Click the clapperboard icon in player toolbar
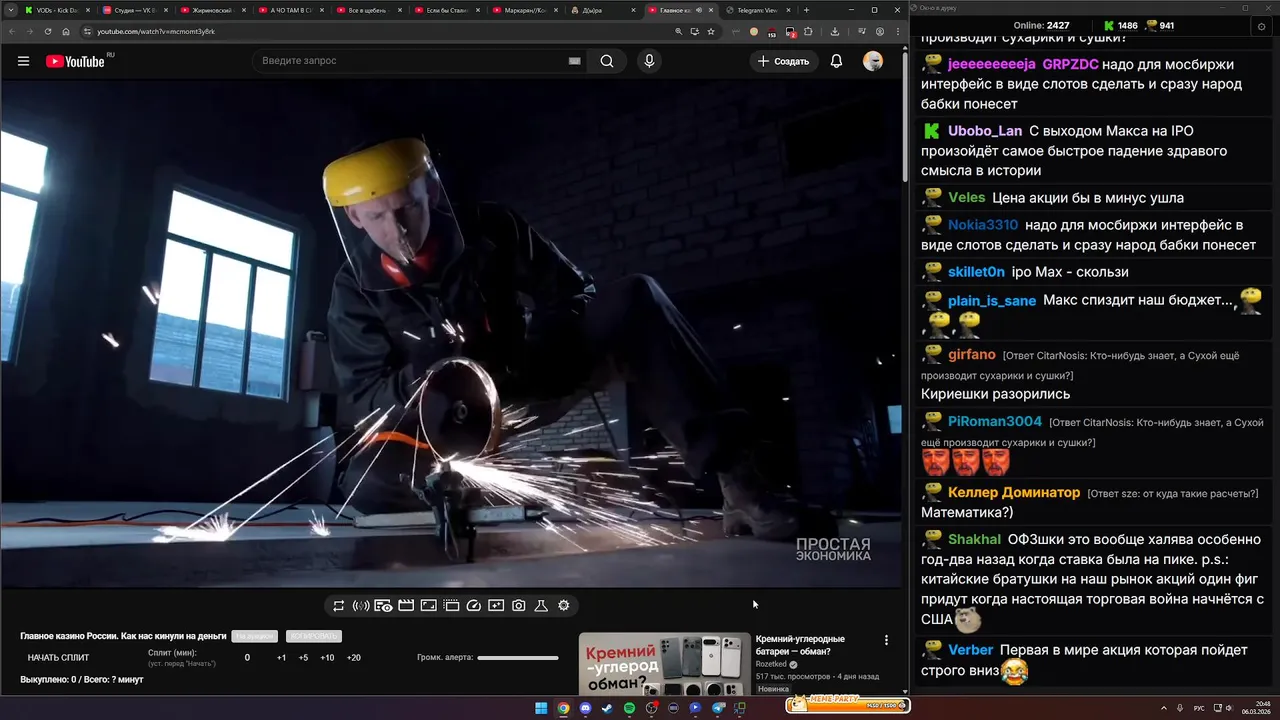1280x720 pixels. (406, 605)
